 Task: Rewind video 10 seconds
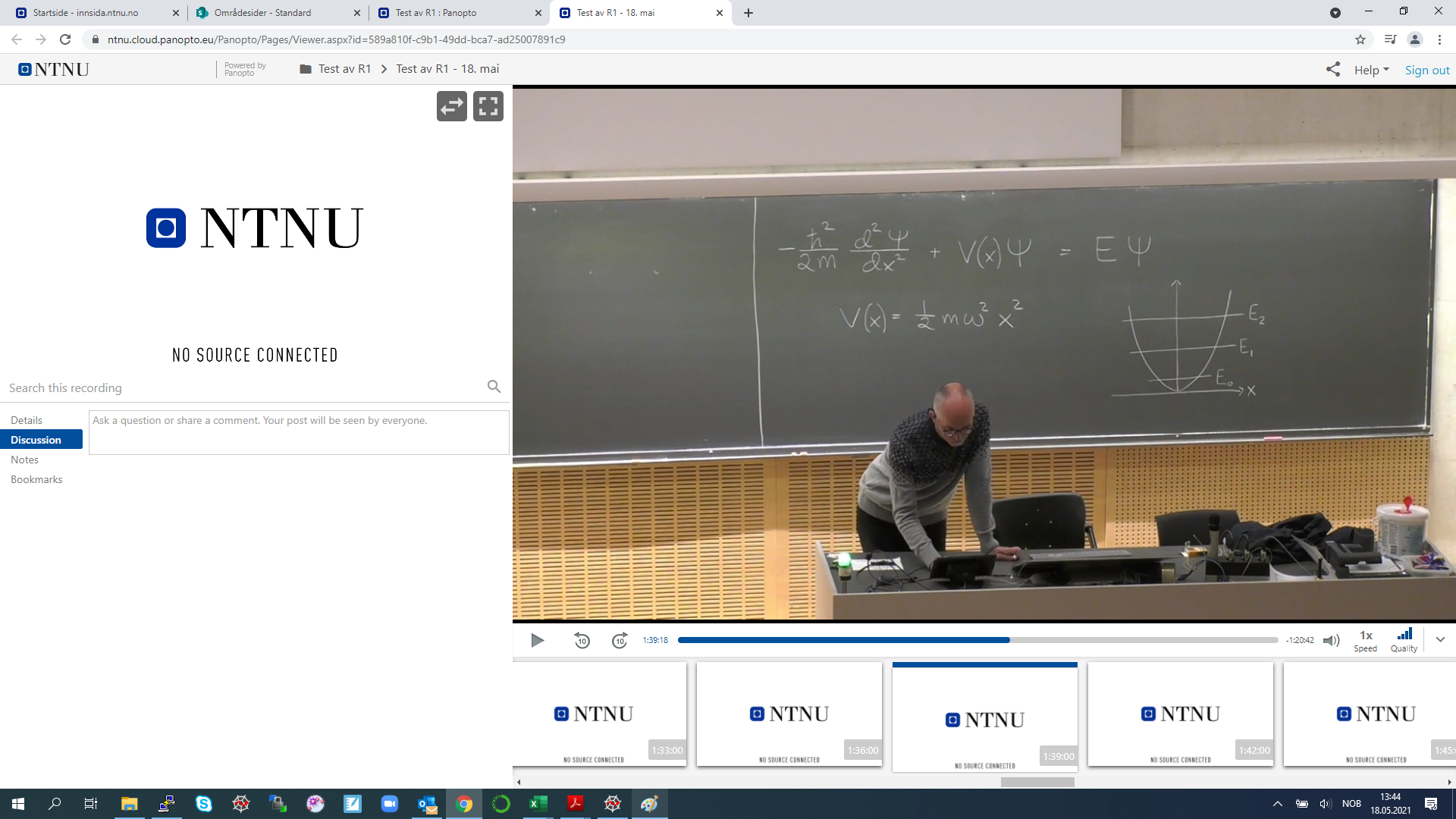[582, 641]
